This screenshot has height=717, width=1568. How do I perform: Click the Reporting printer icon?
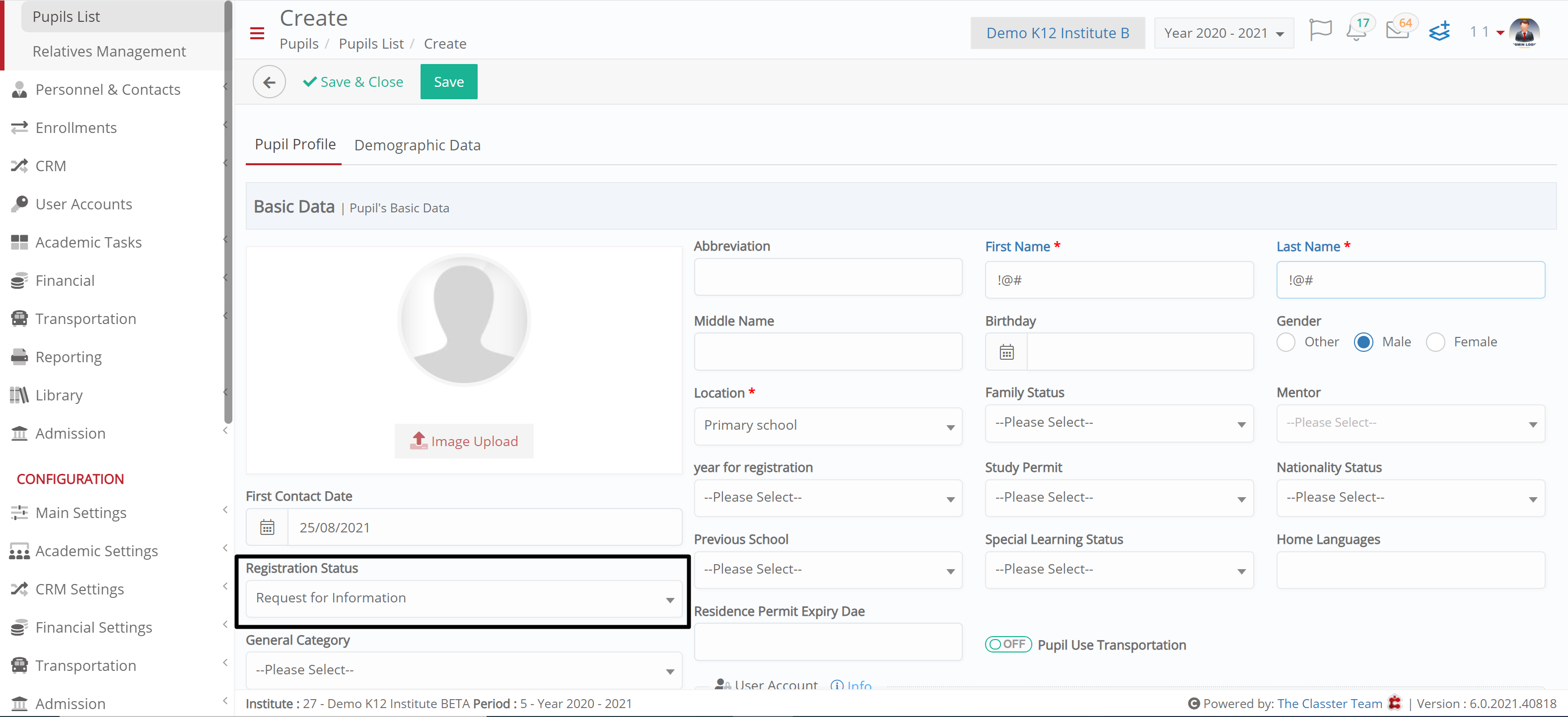tap(19, 357)
